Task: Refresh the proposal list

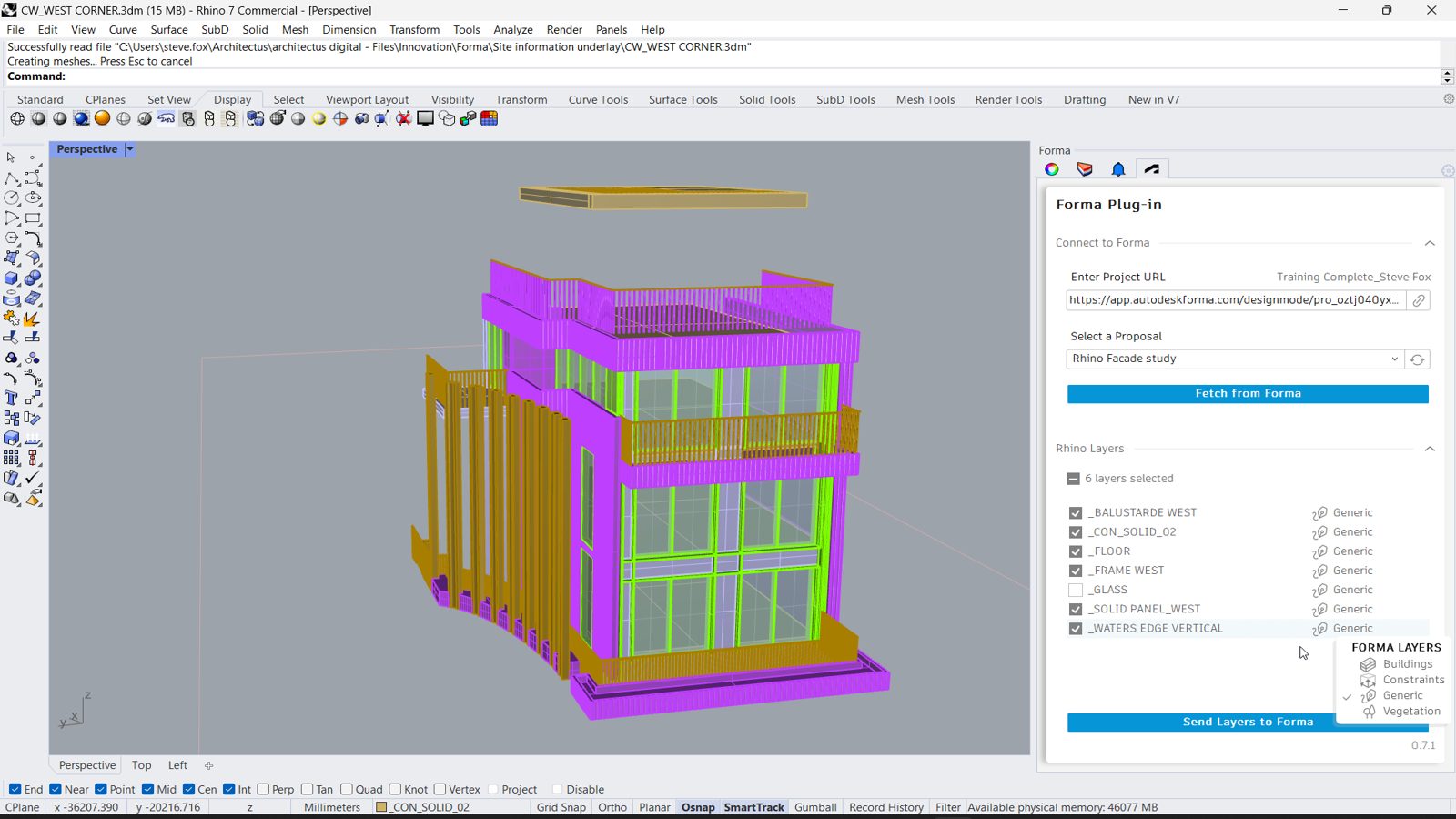Action: coord(1417,359)
